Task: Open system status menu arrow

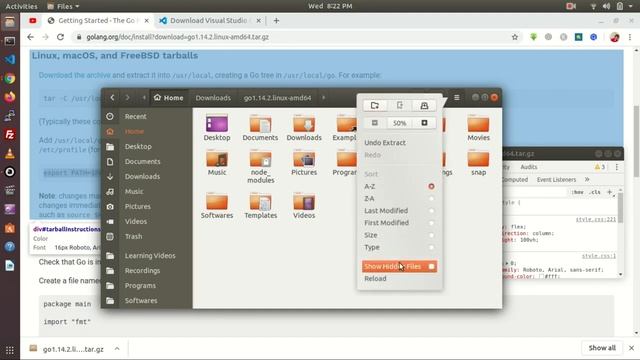Action: click(631, 6)
